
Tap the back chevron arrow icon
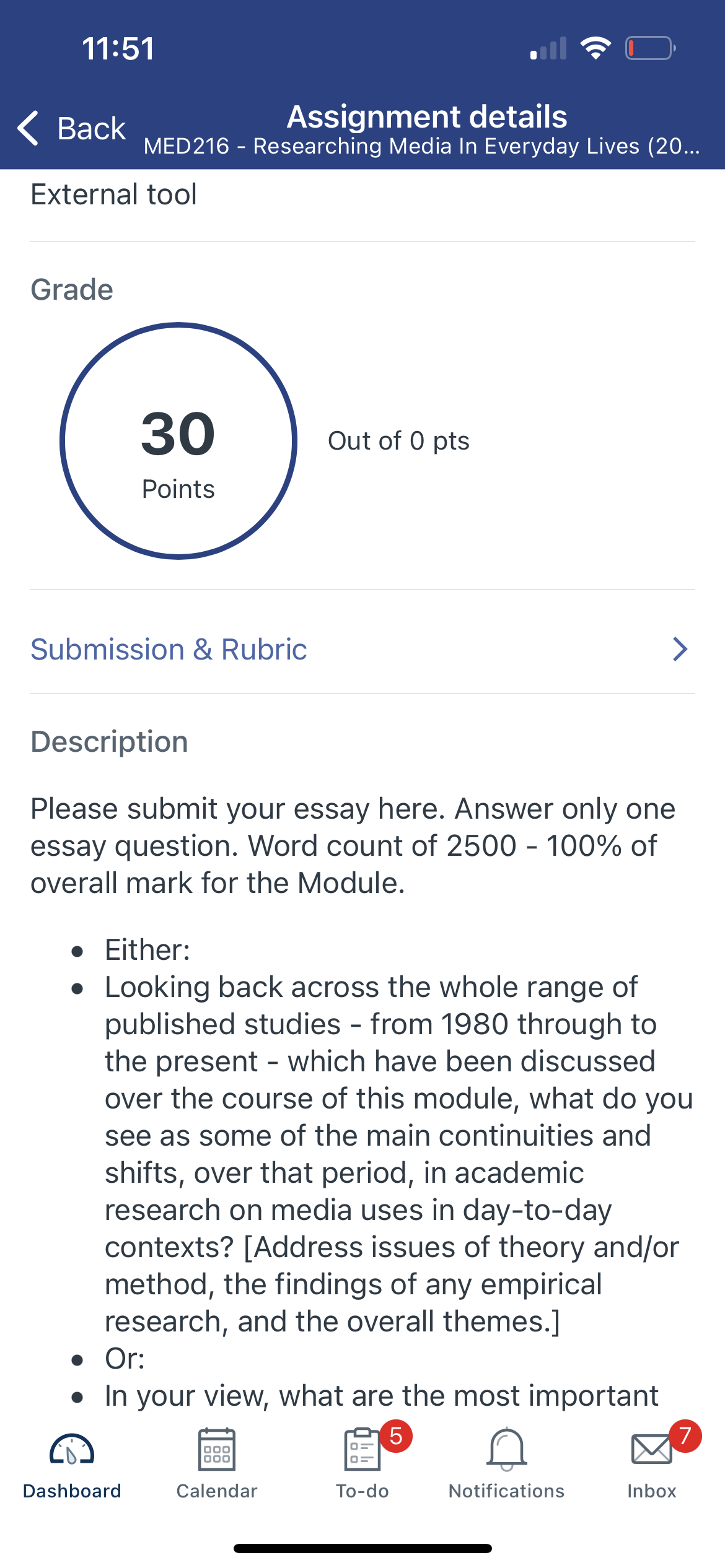(29, 128)
